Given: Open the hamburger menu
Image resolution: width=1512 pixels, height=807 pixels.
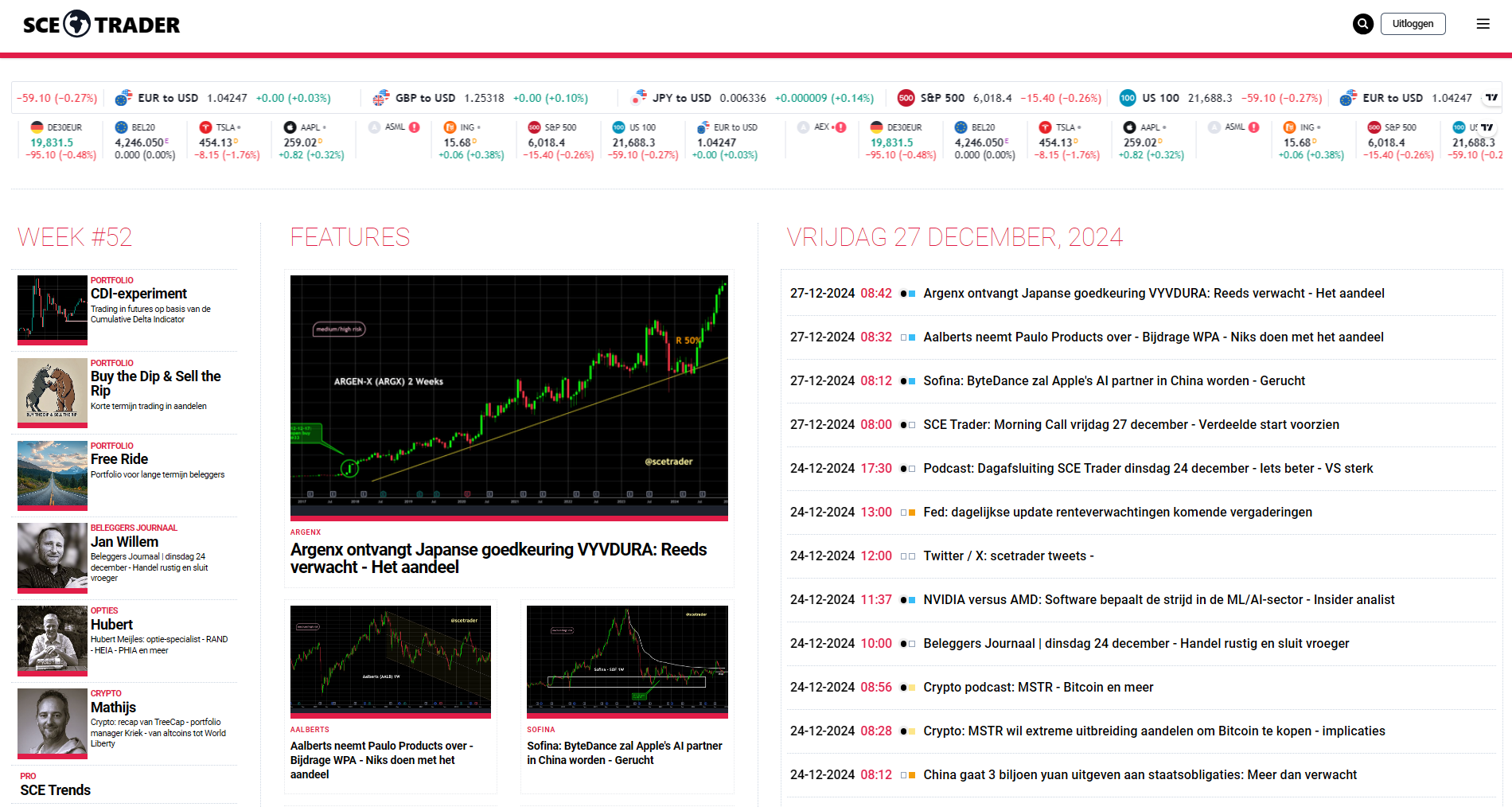Looking at the screenshot, I should coord(1483,24).
